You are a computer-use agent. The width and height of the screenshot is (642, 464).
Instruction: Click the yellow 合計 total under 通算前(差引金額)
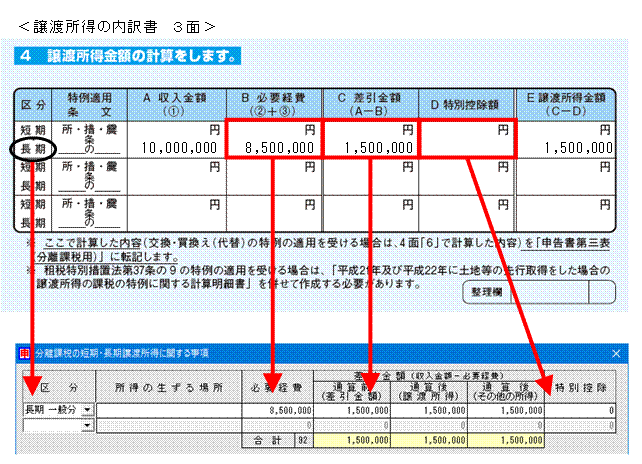[352, 440]
